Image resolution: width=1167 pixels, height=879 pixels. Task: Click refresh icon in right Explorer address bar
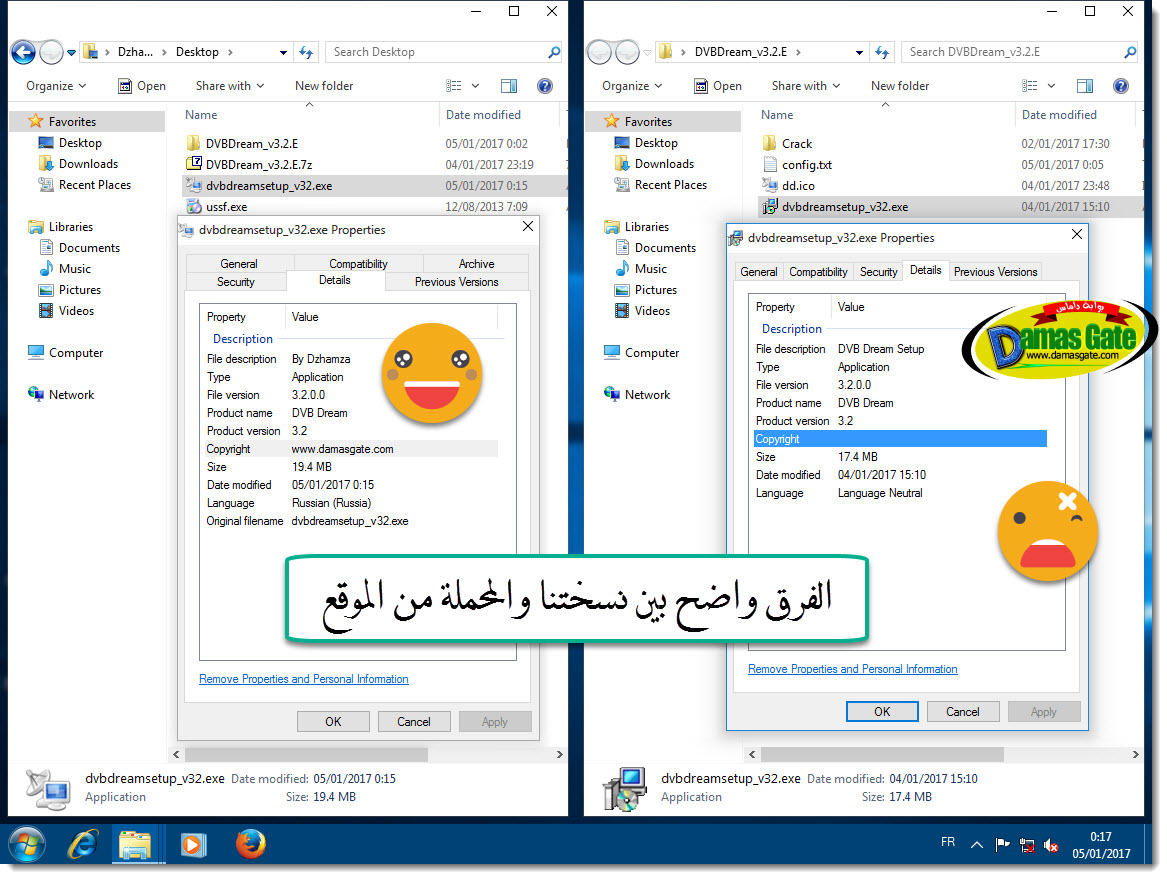(x=882, y=52)
